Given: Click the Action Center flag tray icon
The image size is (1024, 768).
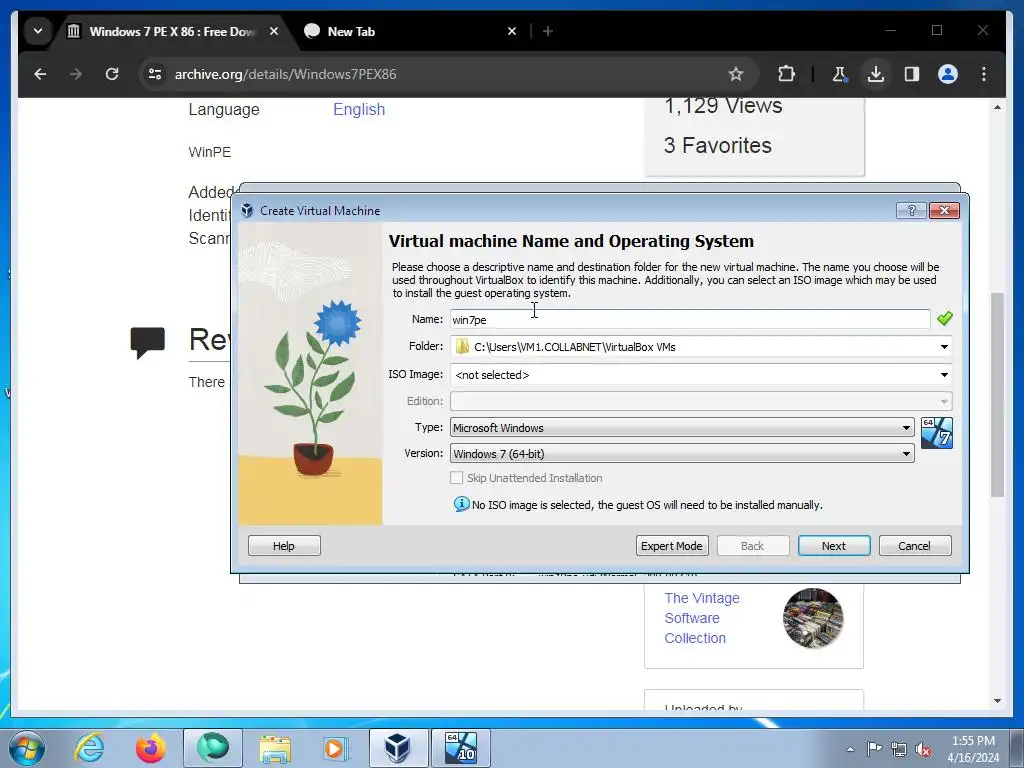Looking at the screenshot, I should (874, 749).
